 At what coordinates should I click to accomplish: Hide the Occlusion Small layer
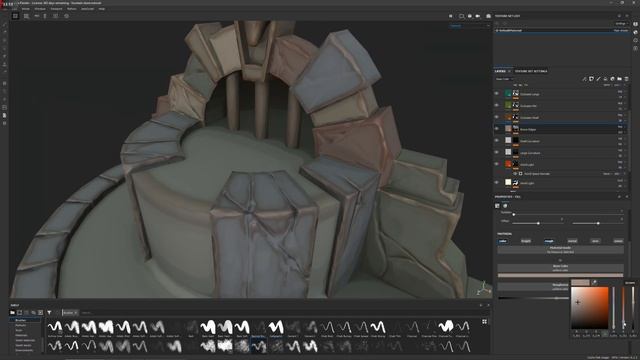pyautogui.click(x=497, y=117)
